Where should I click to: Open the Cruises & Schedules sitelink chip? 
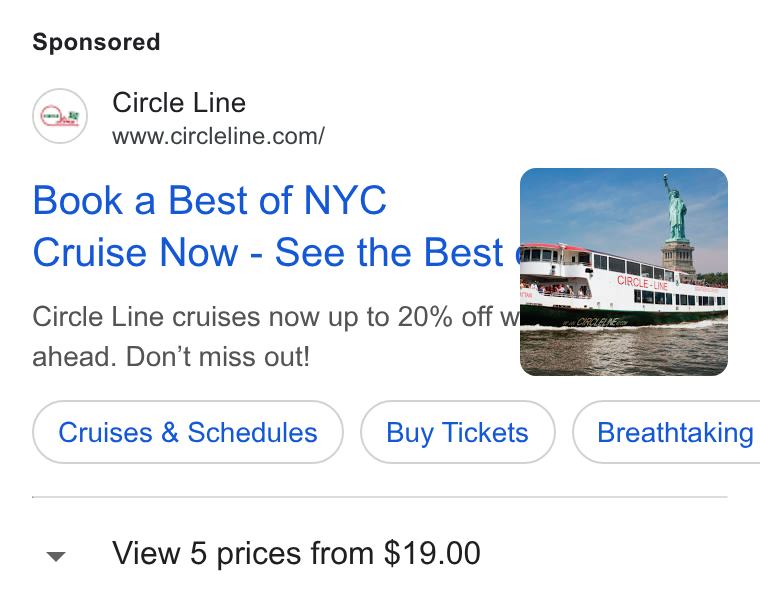(x=188, y=432)
